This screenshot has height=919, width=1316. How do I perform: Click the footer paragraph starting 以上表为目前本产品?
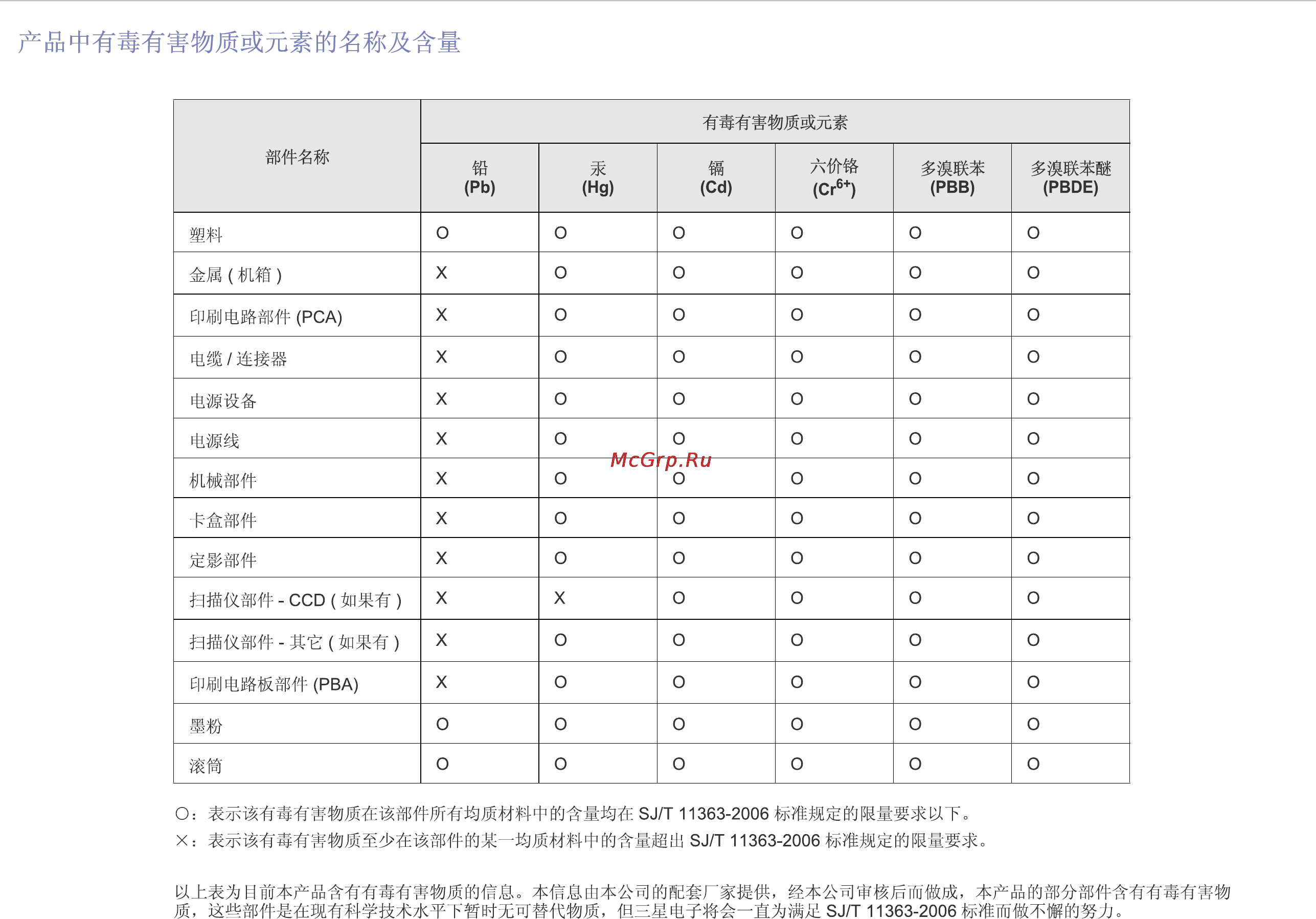coord(702,901)
